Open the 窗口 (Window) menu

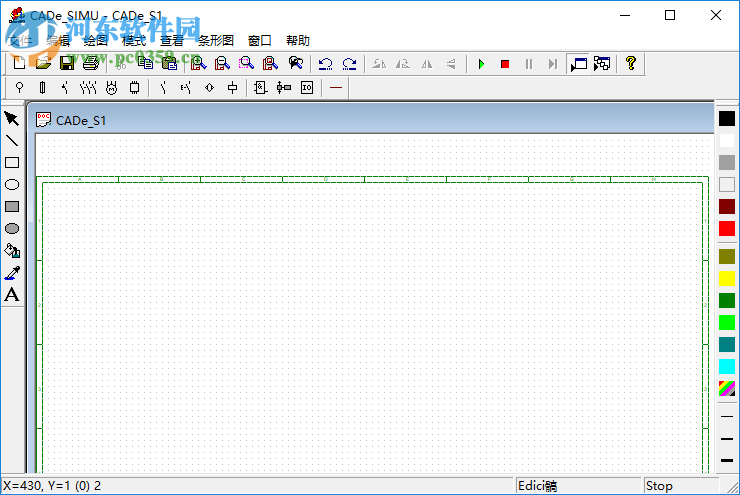[260, 41]
